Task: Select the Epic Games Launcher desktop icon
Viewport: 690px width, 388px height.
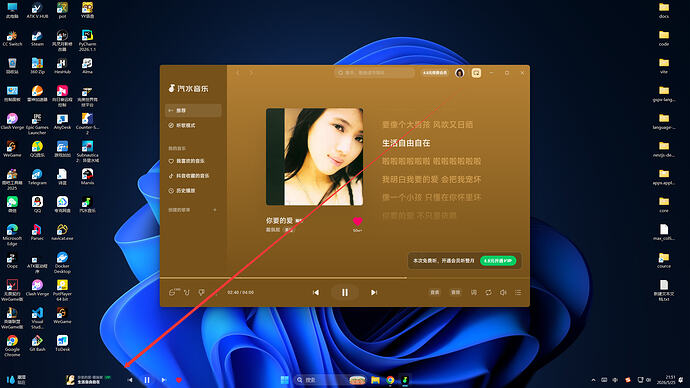Action: coord(37,124)
